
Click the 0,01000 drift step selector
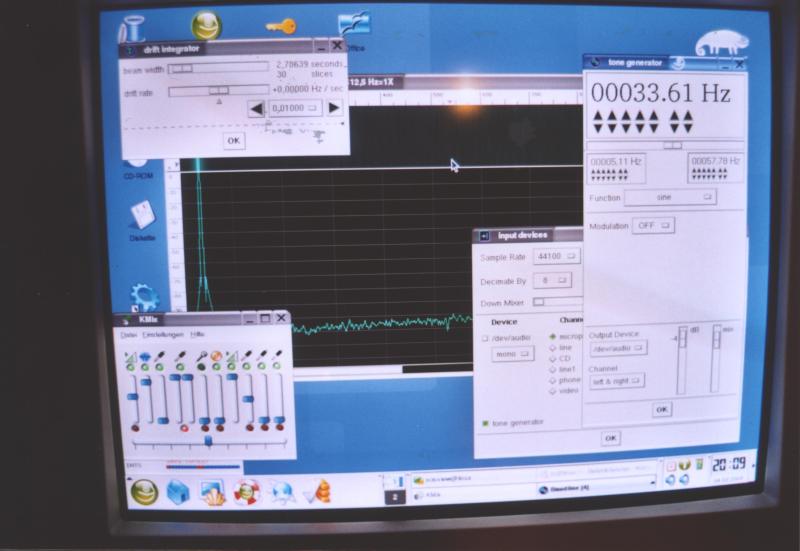pyautogui.click(x=295, y=108)
